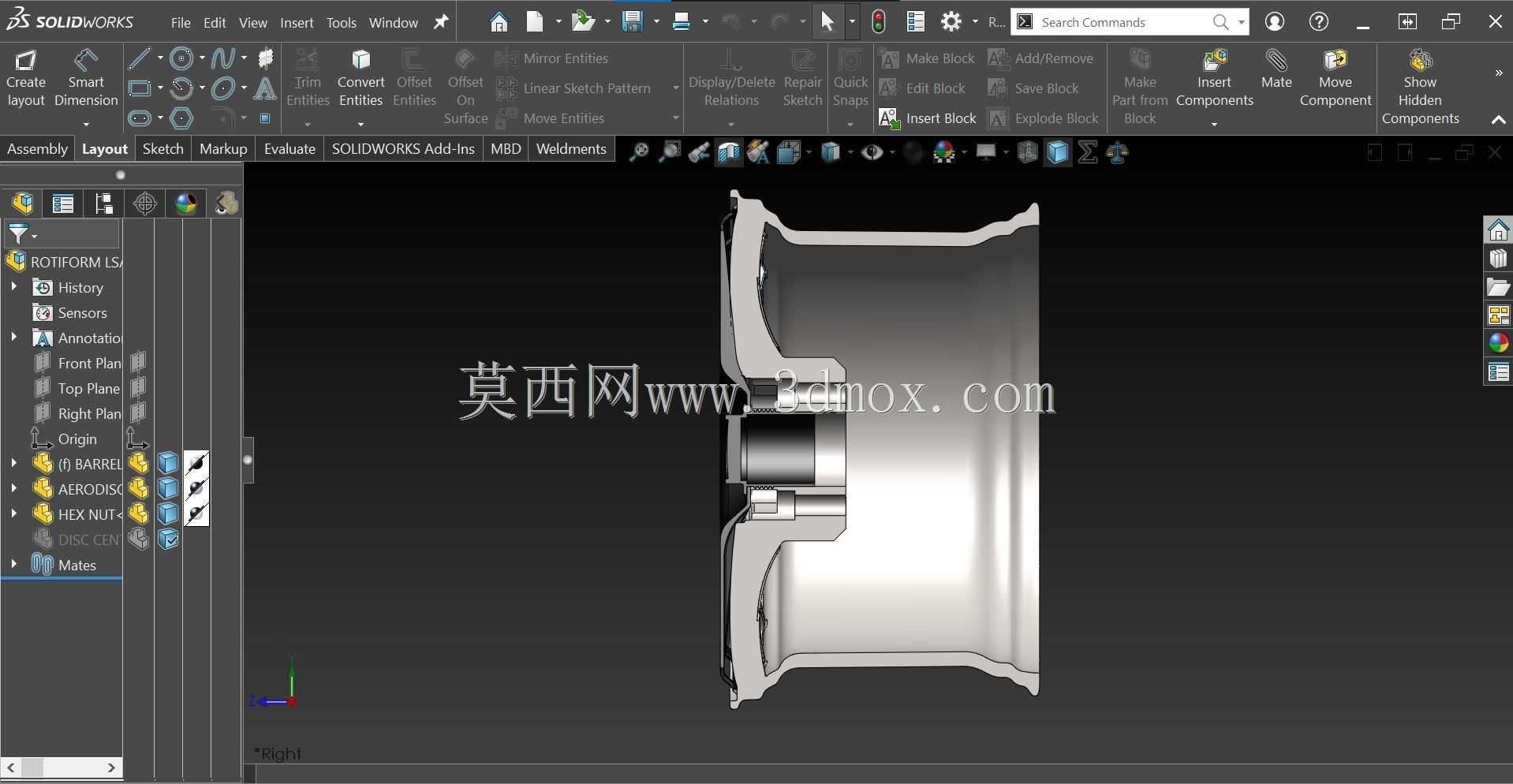Open the Smart Dimension dropdown arrow
The width and height of the screenshot is (1513, 784).
pos(86,124)
